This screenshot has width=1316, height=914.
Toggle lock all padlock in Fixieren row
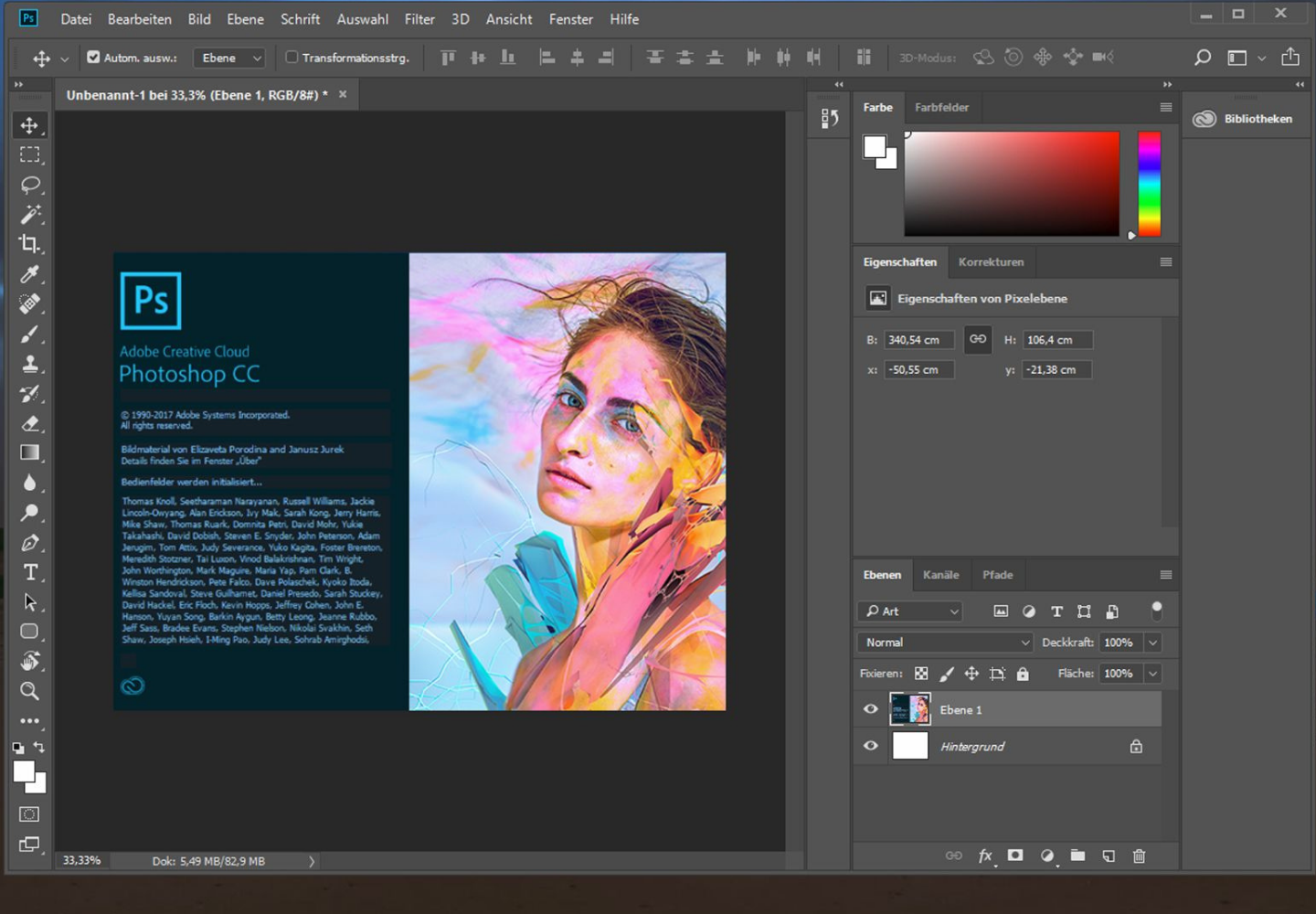click(x=1023, y=674)
